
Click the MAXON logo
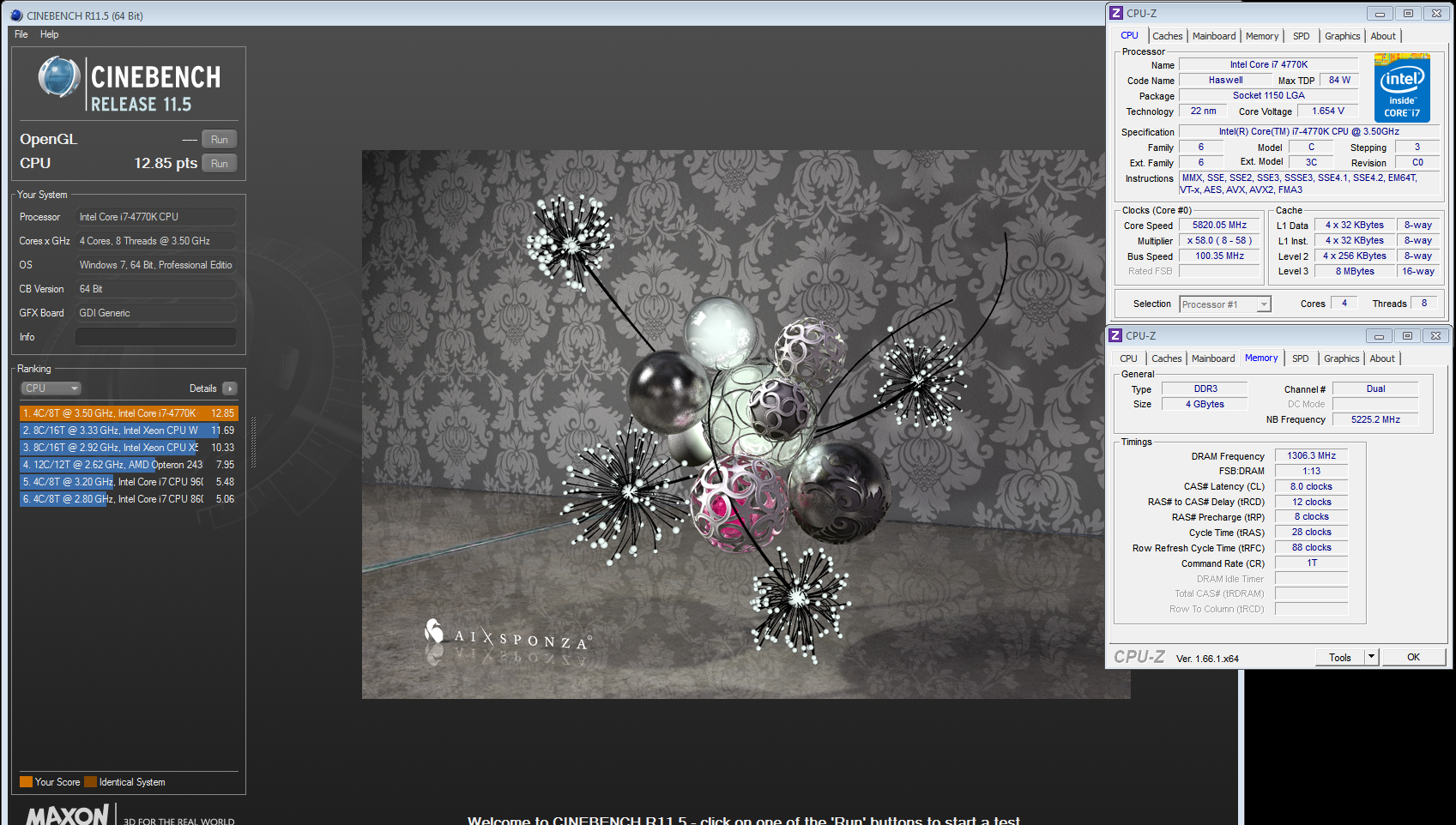(x=68, y=815)
